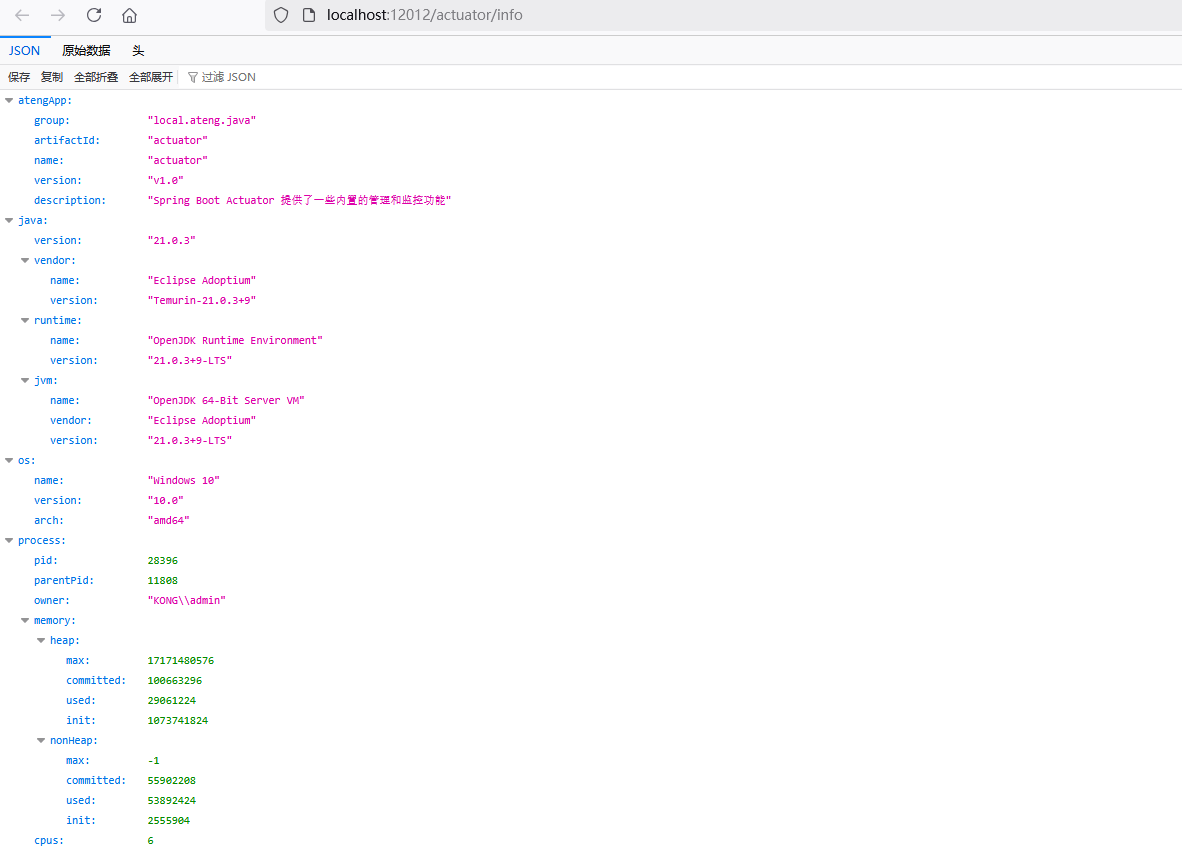
Task: Click the 保存 save button
Action: (19, 77)
